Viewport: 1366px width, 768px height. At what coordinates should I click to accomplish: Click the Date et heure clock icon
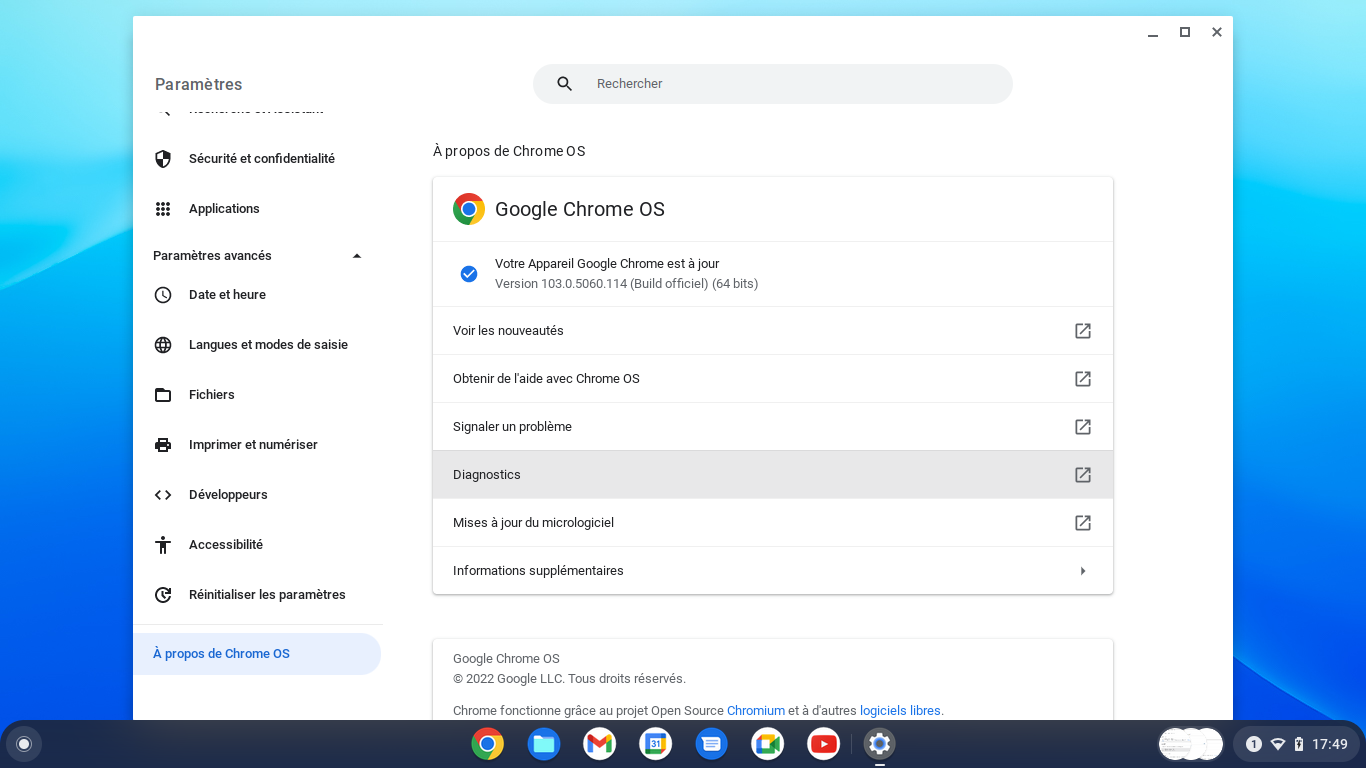163,295
